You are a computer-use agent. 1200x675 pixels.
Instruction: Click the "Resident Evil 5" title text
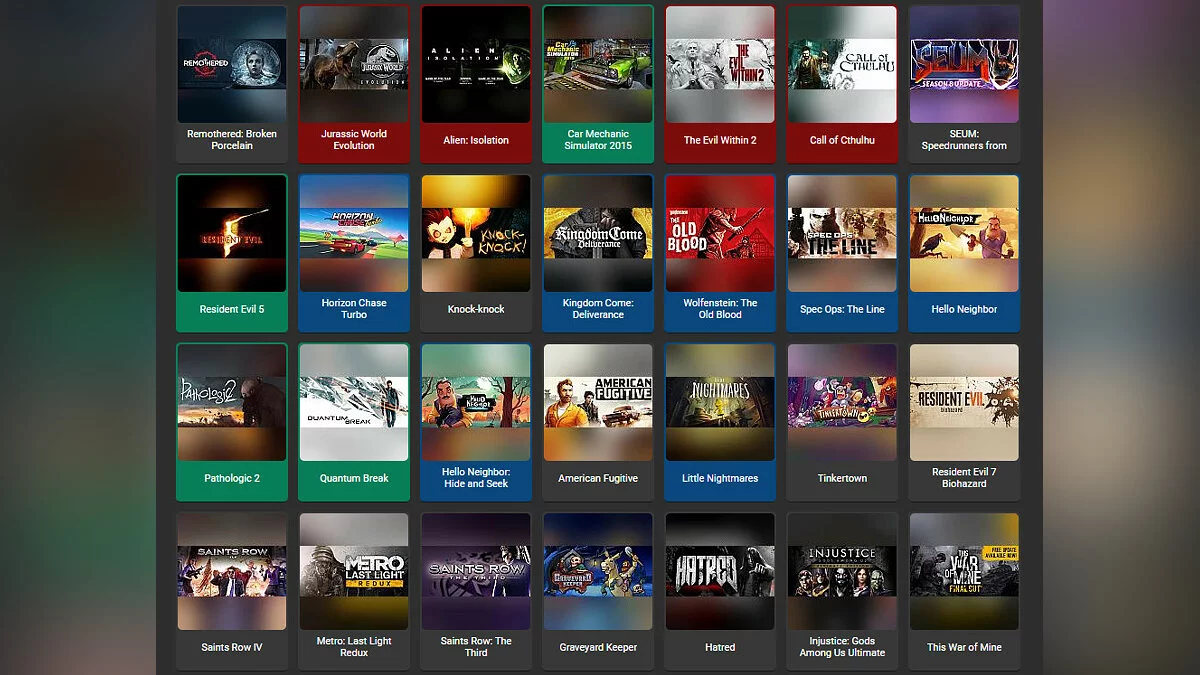[x=232, y=309]
